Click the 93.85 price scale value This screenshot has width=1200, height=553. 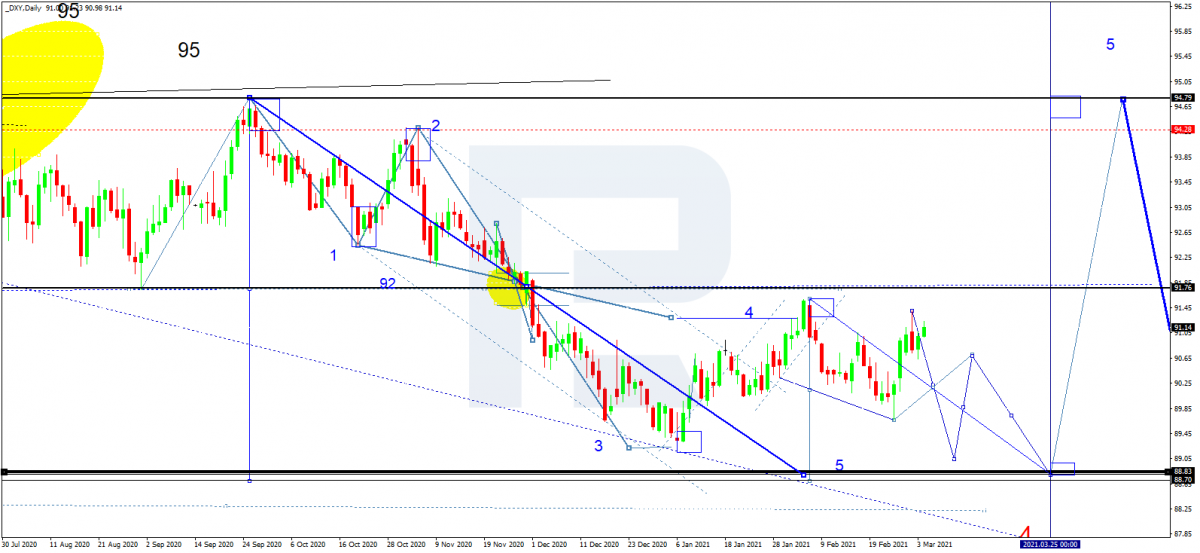[x=1182, y=157]
